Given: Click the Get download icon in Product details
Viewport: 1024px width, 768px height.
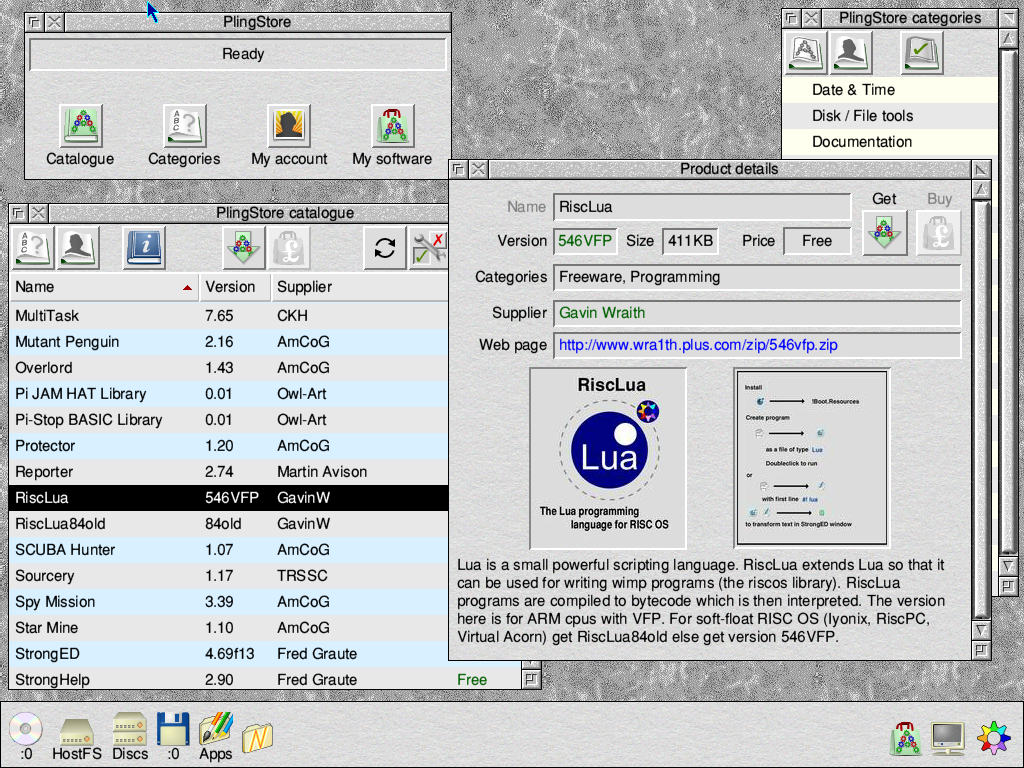Looking at the screenshot, I should click(x=884, y=232).
